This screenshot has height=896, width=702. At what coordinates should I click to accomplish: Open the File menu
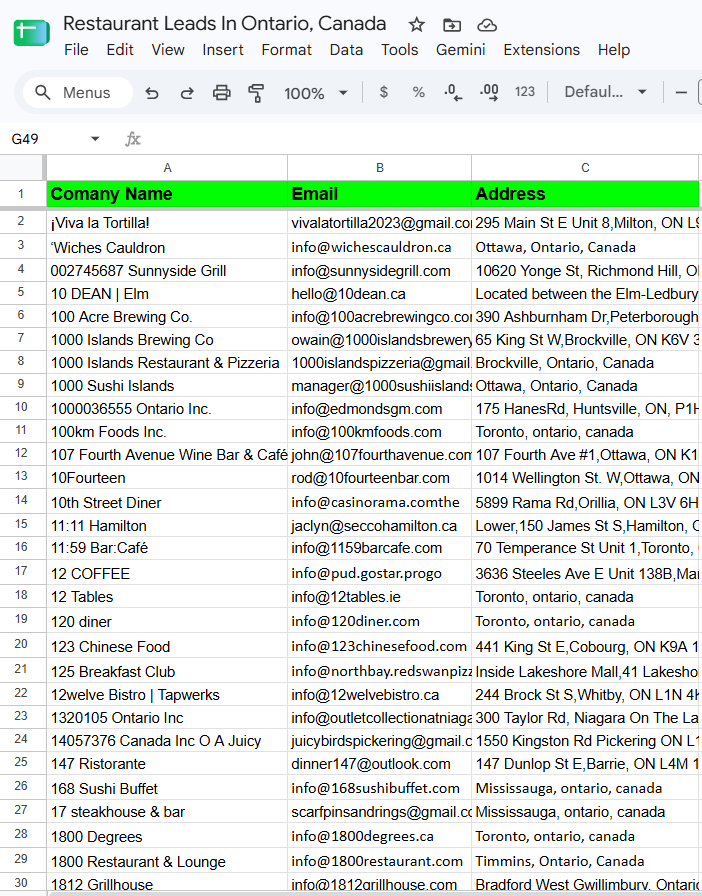pos(76,50)
